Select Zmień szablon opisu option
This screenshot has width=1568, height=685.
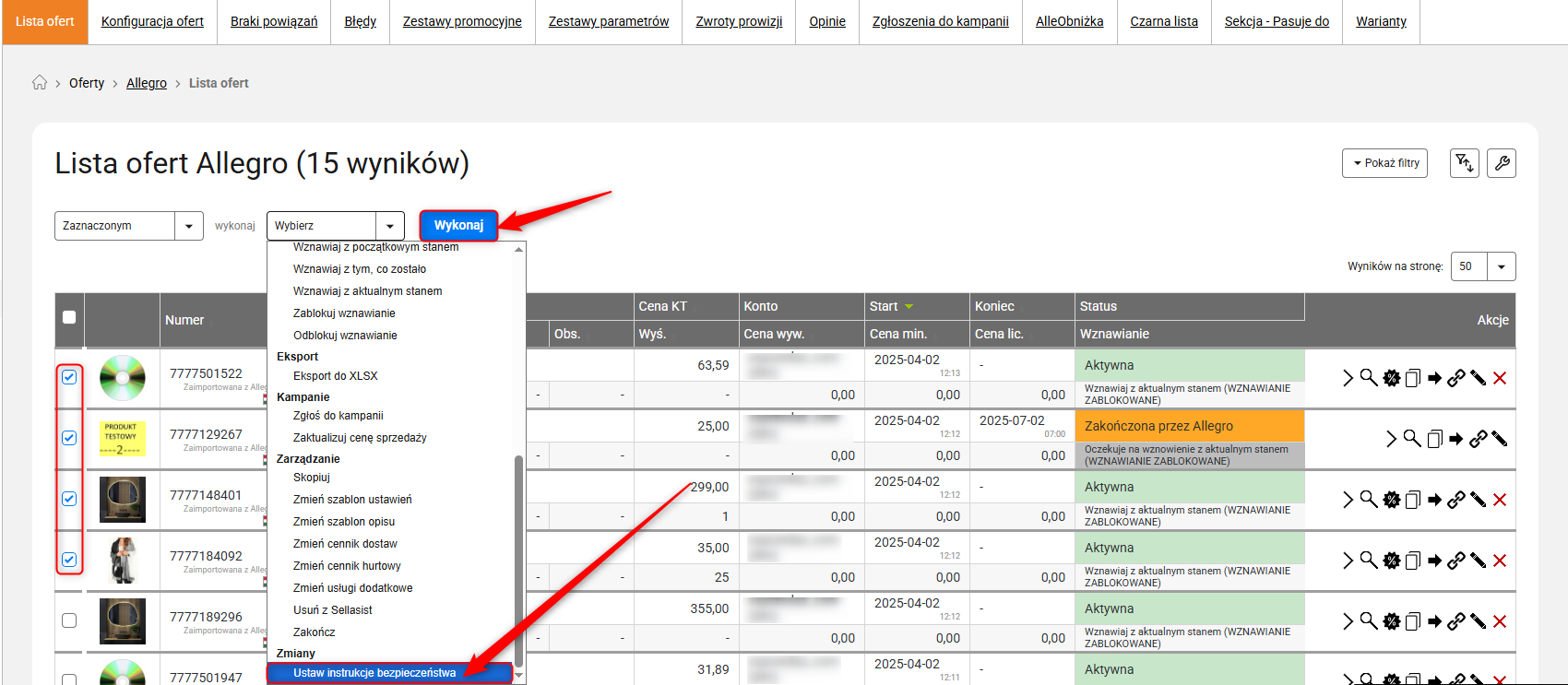[x=344, y=522]
